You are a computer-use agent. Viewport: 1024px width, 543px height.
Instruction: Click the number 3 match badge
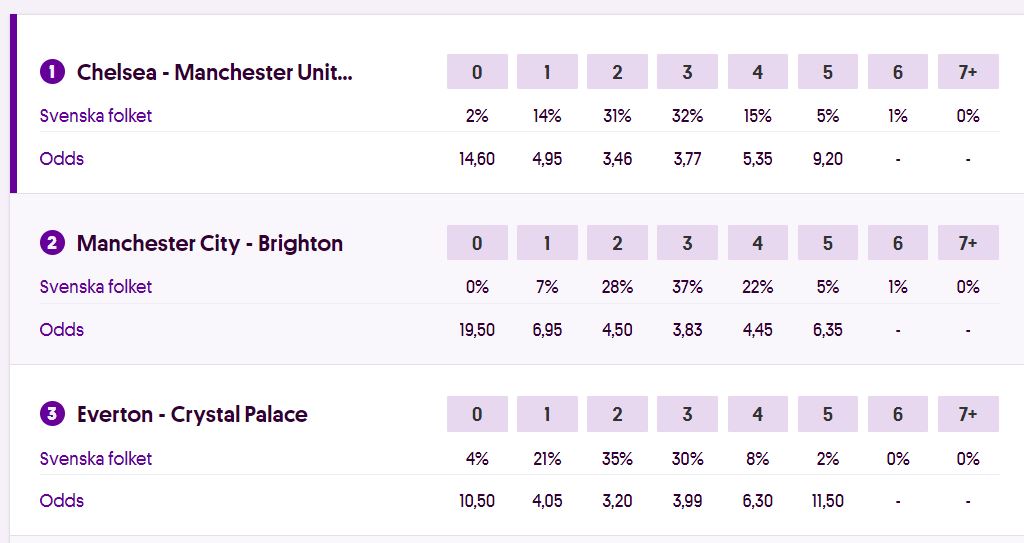(x=52, y=414)
